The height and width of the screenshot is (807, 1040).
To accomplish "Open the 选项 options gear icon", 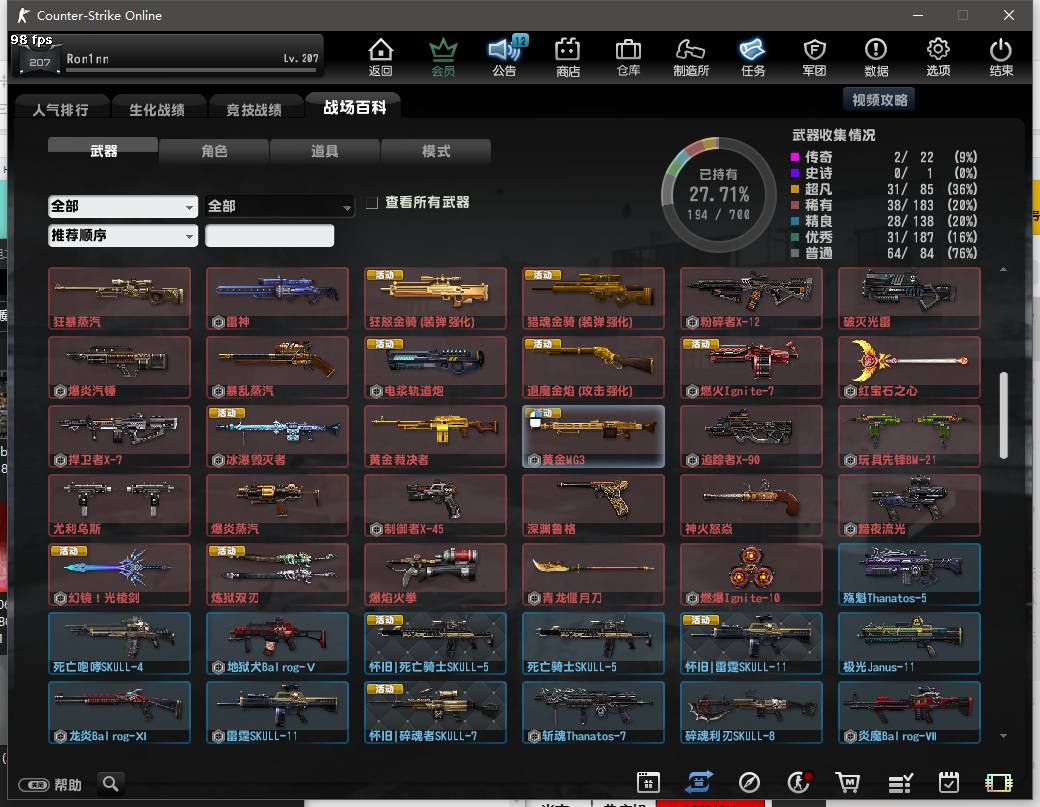I will pyautogui.click(x=938, y=56).
